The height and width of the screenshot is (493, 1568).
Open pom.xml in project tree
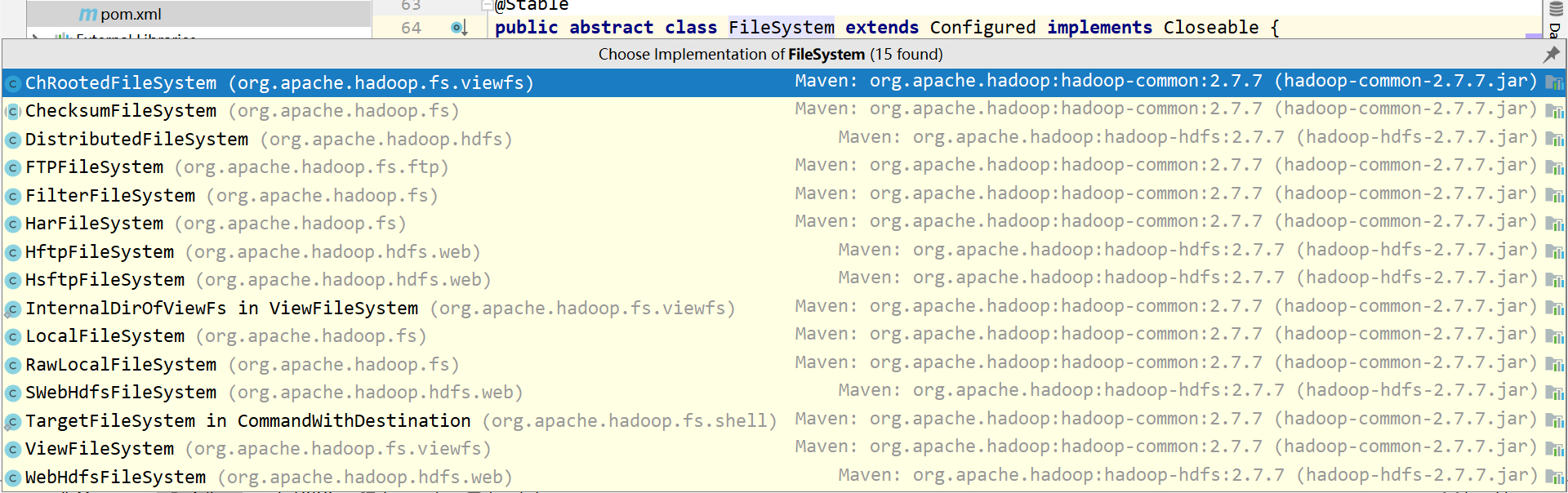click(131, 14)
